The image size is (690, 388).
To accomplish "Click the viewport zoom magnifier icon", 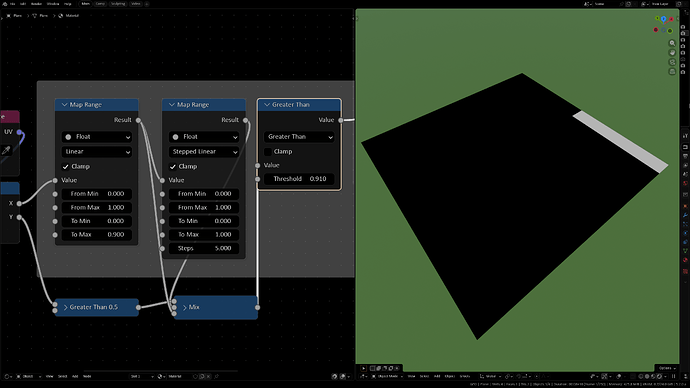I will [672, 43].
